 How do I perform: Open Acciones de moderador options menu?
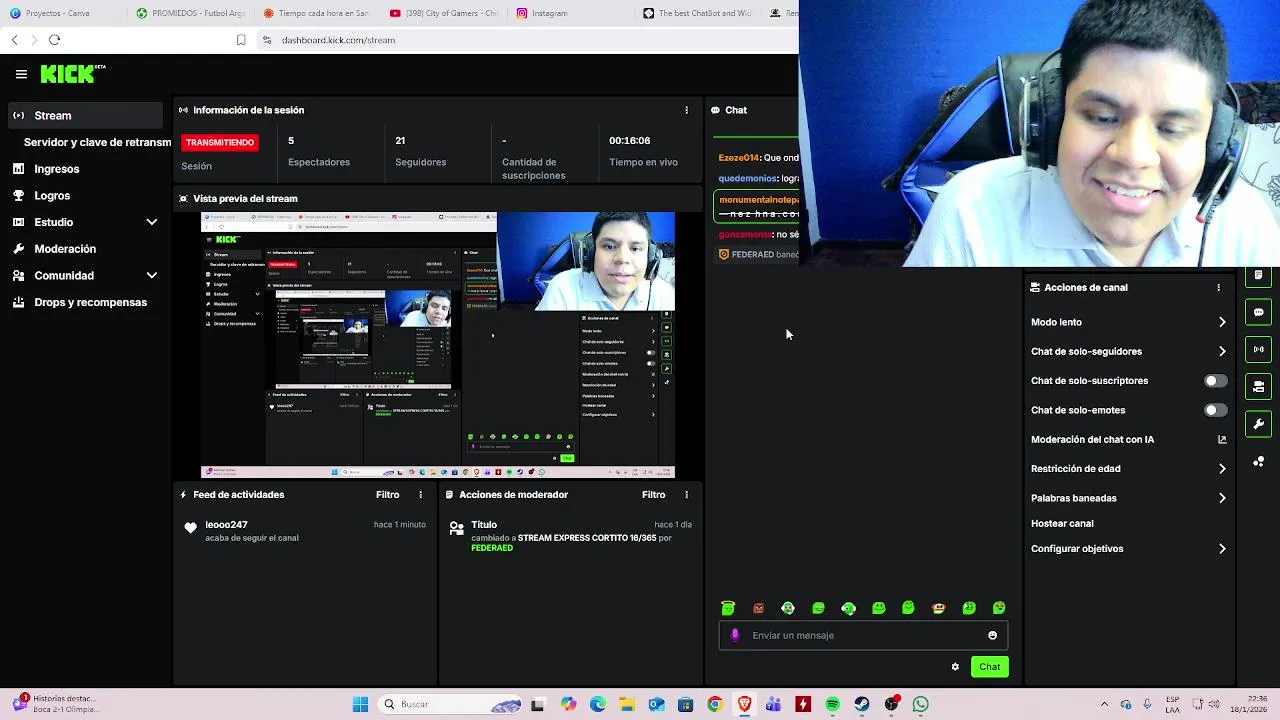pyautogui.click(x=686, y=495)
